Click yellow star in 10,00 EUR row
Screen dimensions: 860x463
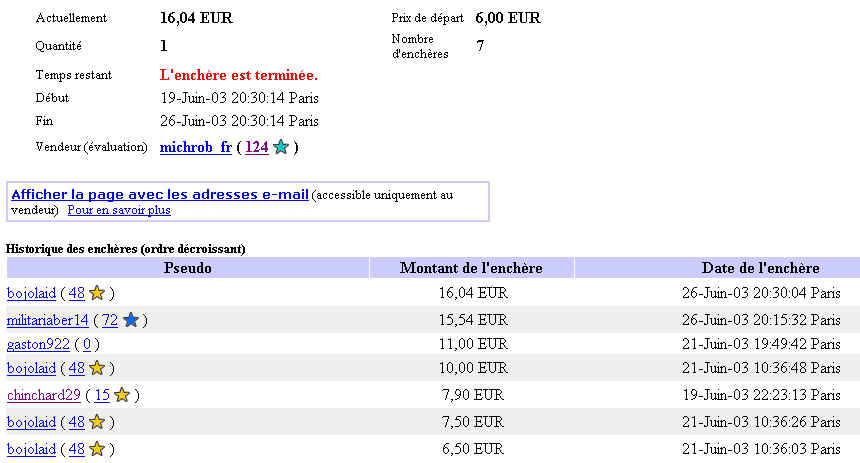(x=97, y=368)
